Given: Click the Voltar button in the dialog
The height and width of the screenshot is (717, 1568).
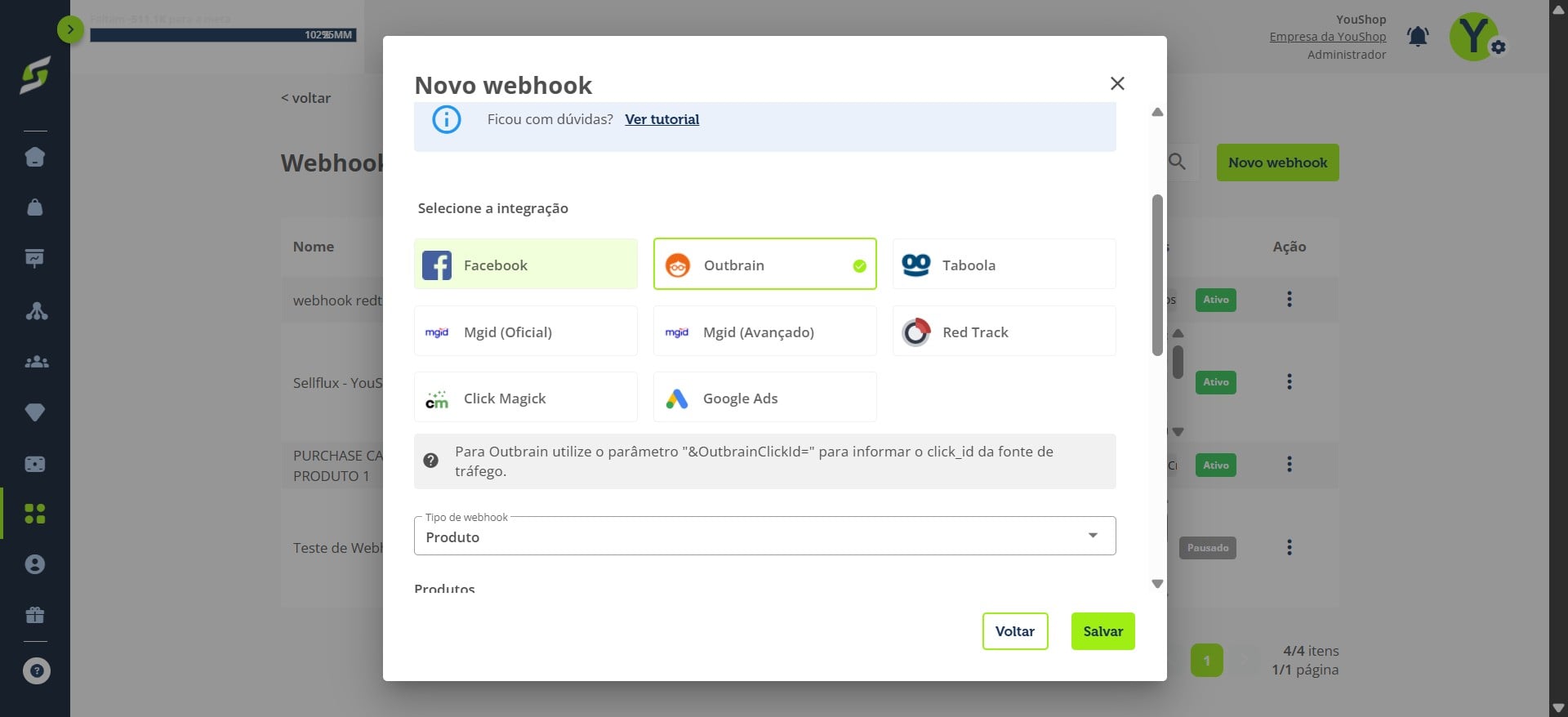Looking at the screenshot, I should tap(1015, 631).
